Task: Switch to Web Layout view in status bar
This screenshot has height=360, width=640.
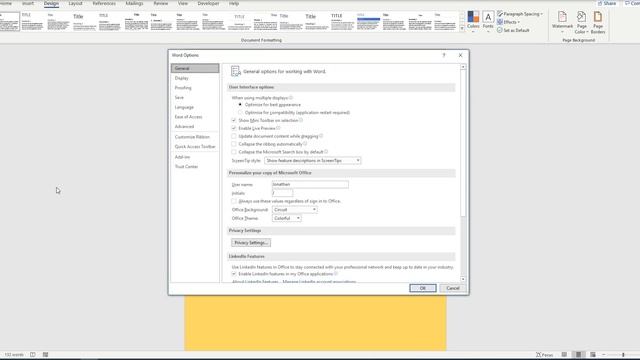Action: [593, 355]
